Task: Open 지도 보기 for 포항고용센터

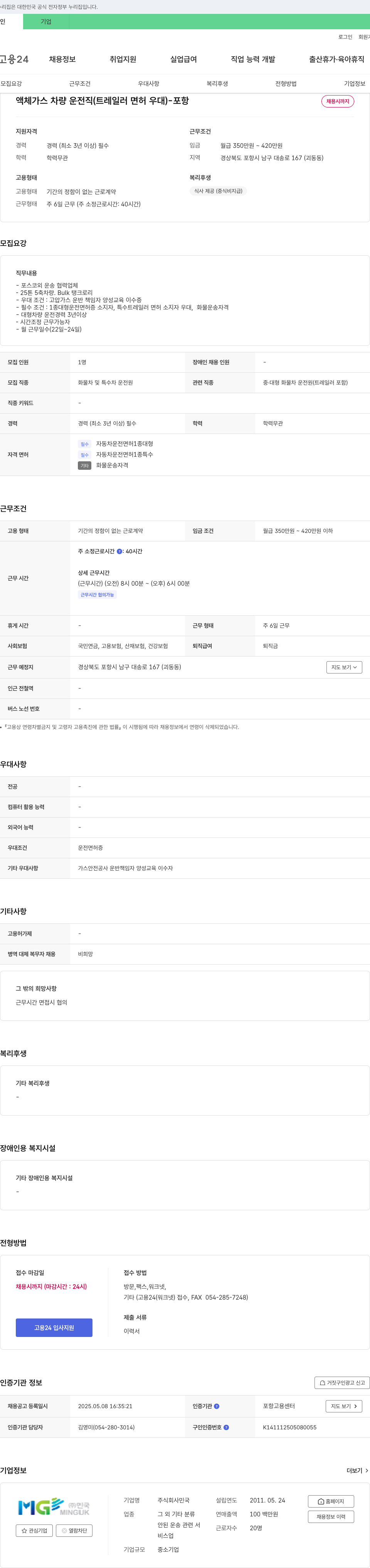Action: point(344,1406)
